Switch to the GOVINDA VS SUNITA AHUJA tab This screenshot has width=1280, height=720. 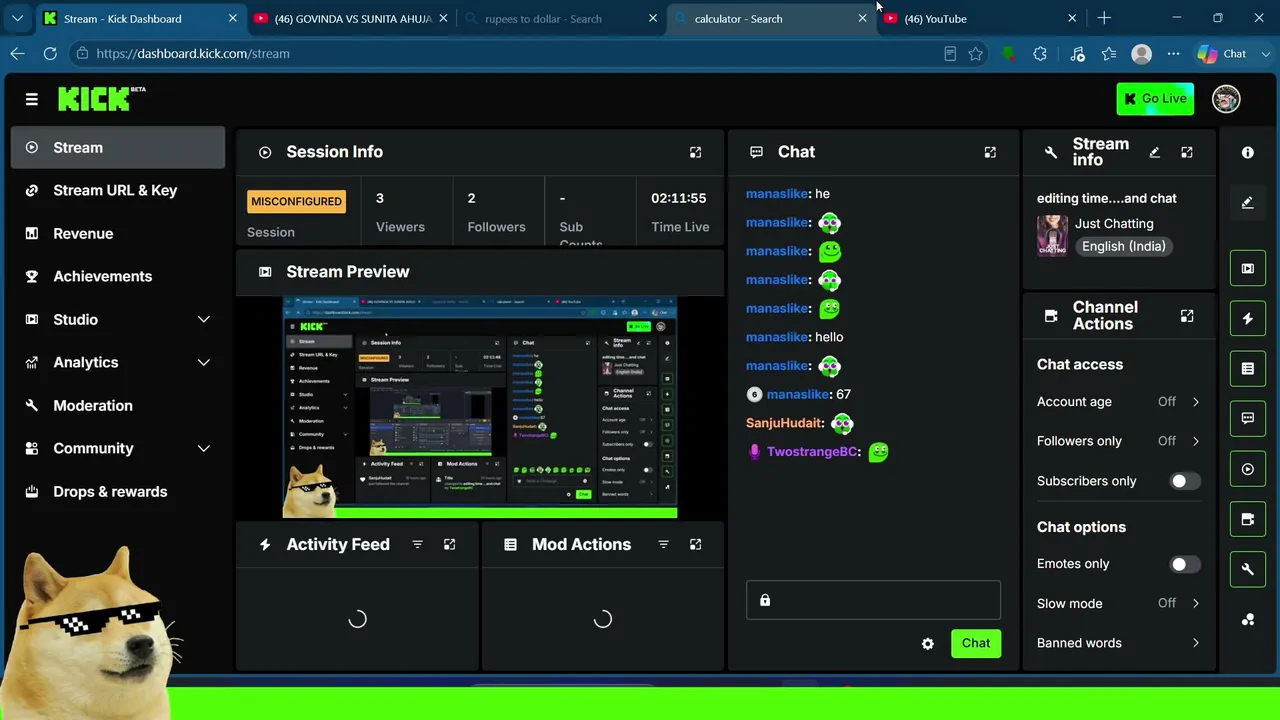pyautogui.click(x=350, y=18)
